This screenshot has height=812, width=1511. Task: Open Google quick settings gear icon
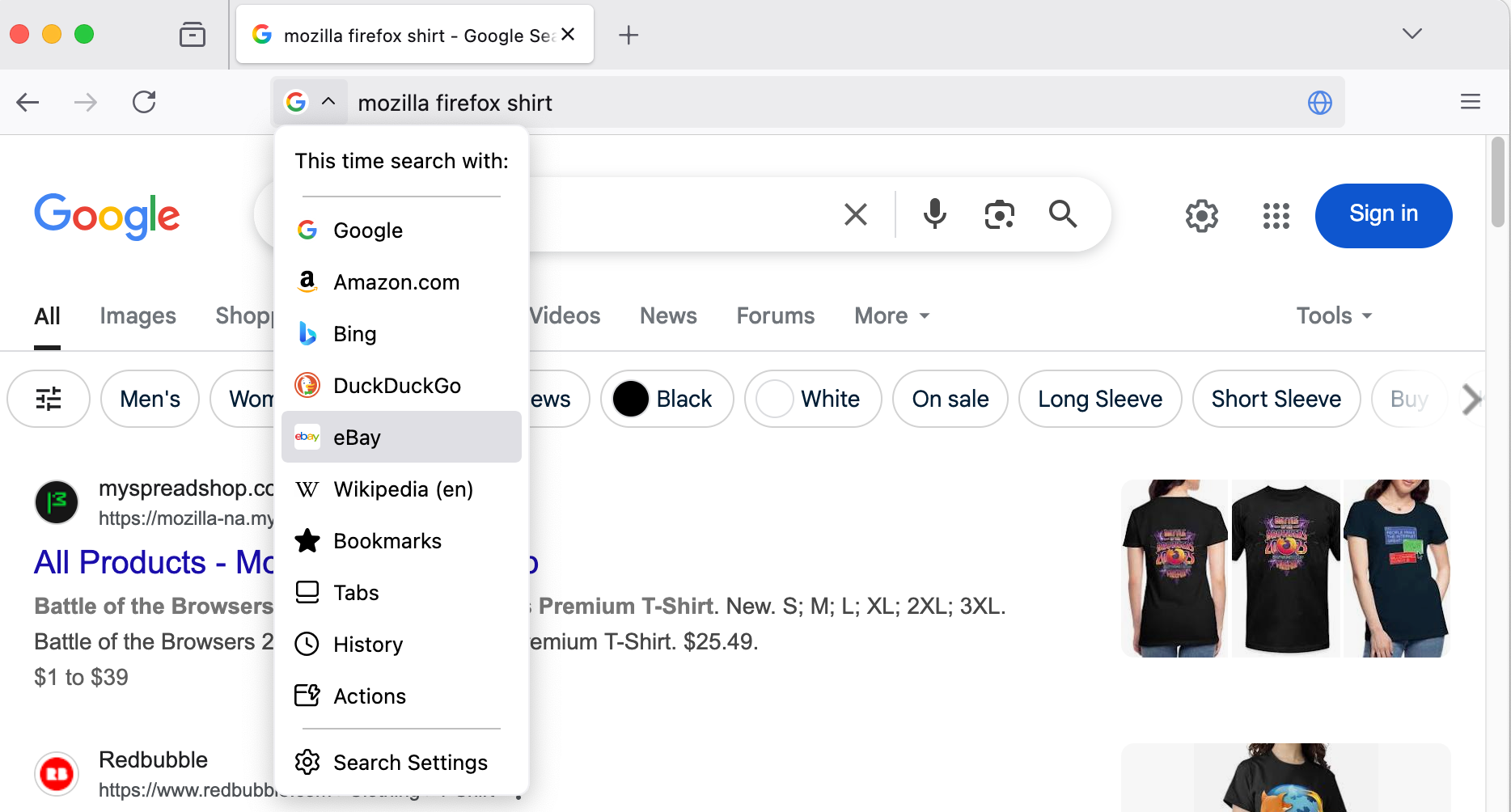coord(1201,216)
